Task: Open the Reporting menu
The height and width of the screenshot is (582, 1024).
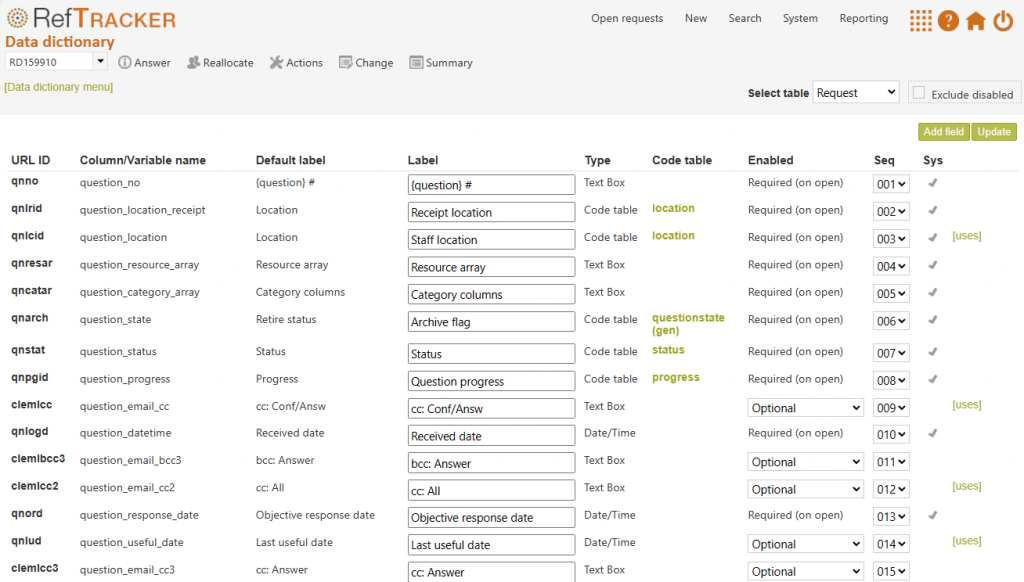Action: pyautogui.click(x=863, y=18)
